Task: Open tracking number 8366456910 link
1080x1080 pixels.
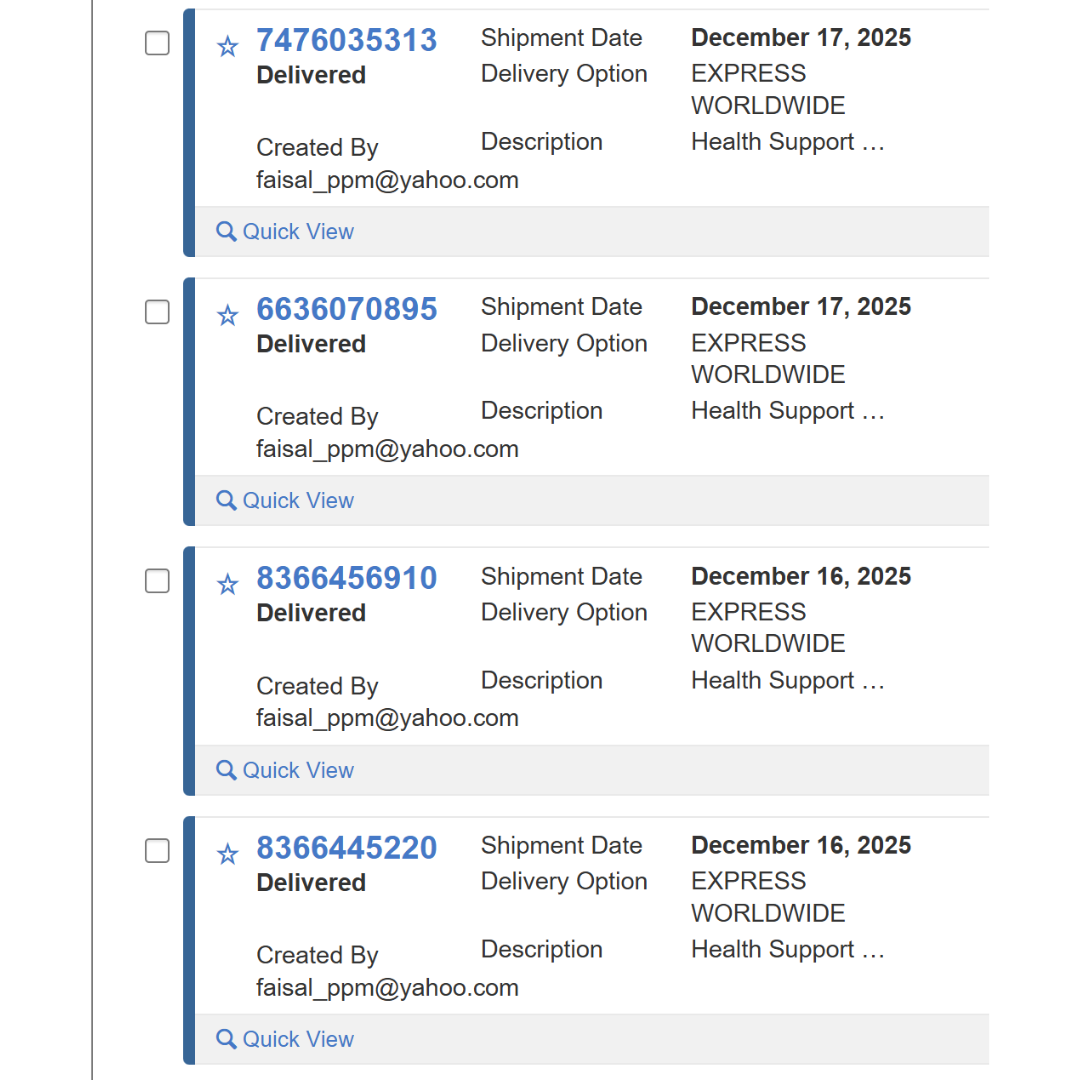Action: coord(346,578)
